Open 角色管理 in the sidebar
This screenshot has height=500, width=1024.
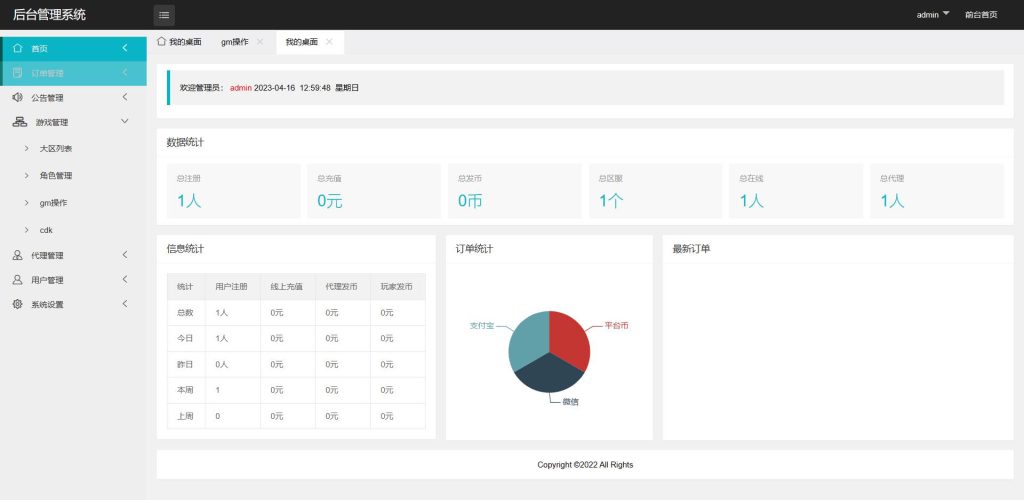pos(56,175)
